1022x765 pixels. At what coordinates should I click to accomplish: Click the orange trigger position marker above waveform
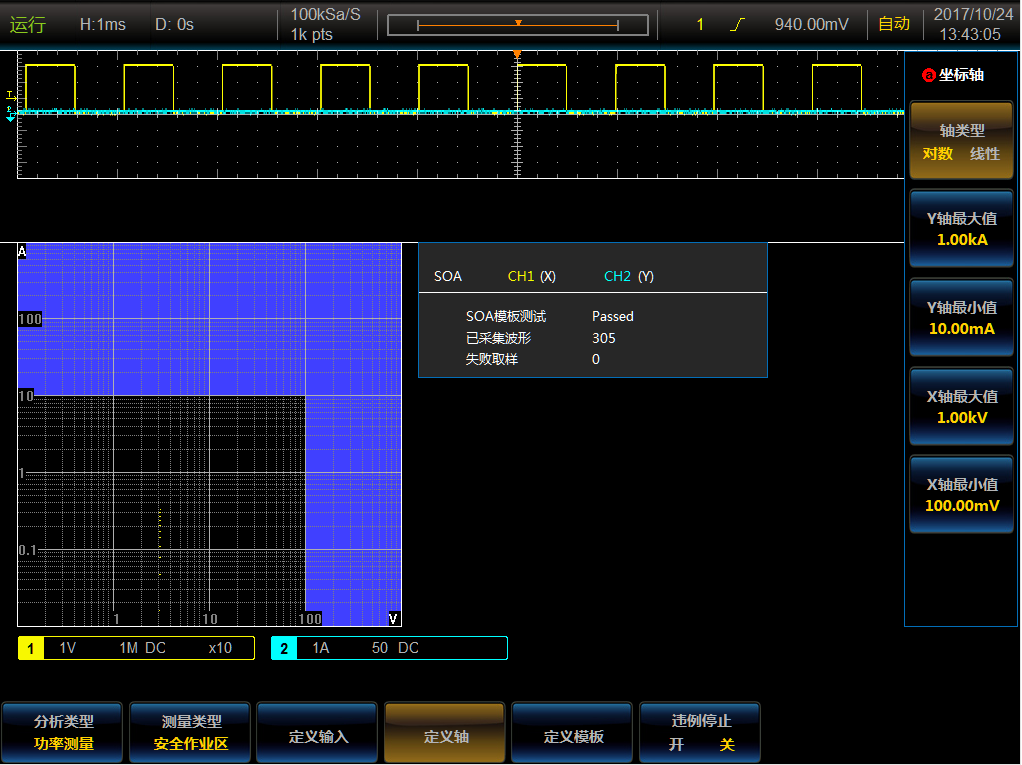517,54
